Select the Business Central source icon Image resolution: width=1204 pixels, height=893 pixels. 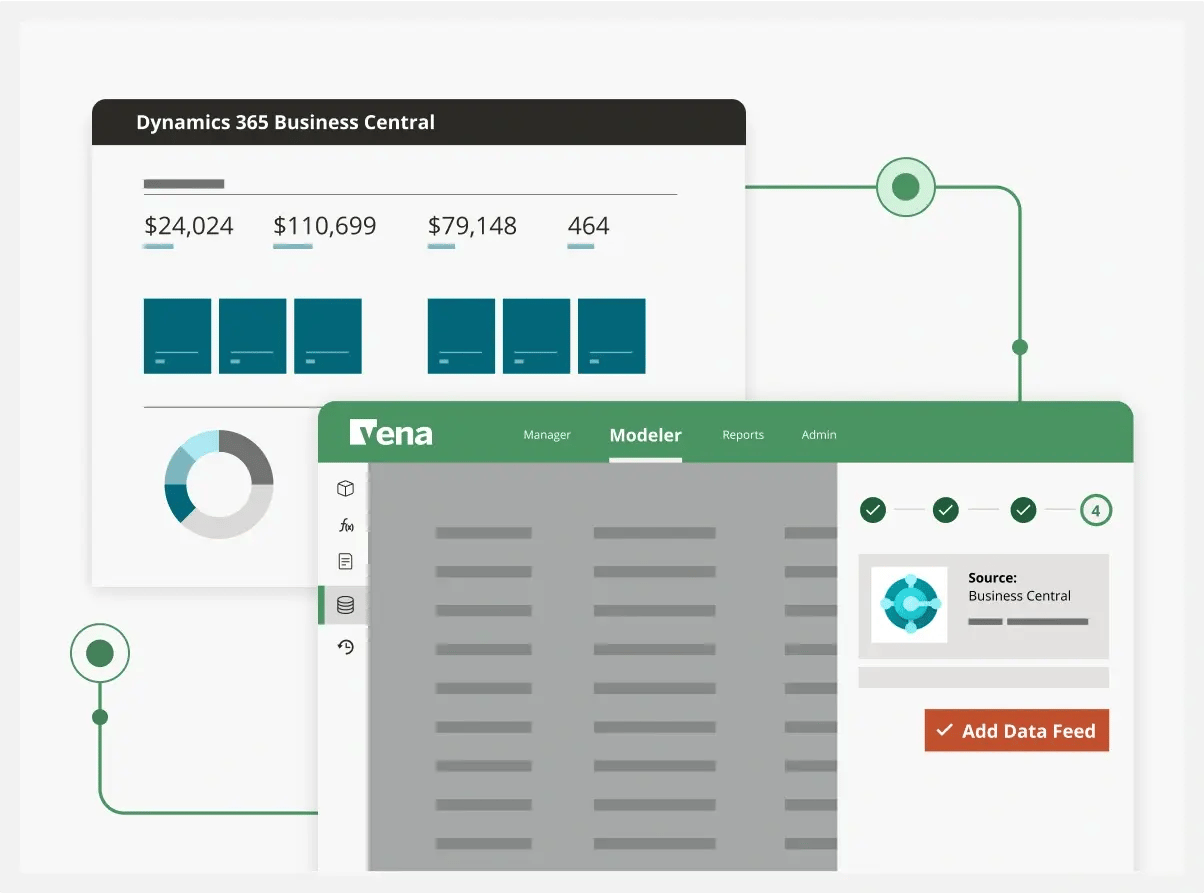(x=909, y=603)
